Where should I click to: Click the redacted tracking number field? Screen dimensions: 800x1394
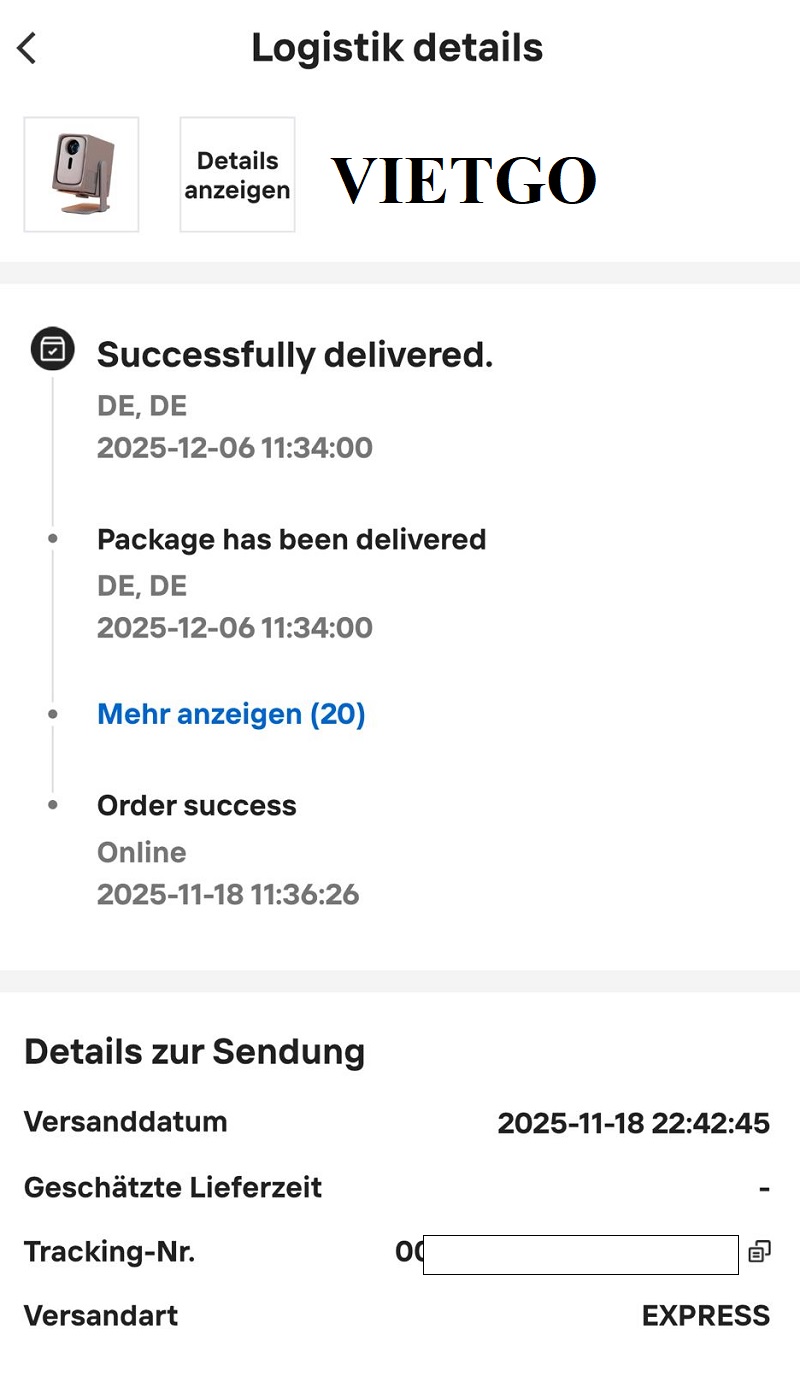coord(580,1254)
